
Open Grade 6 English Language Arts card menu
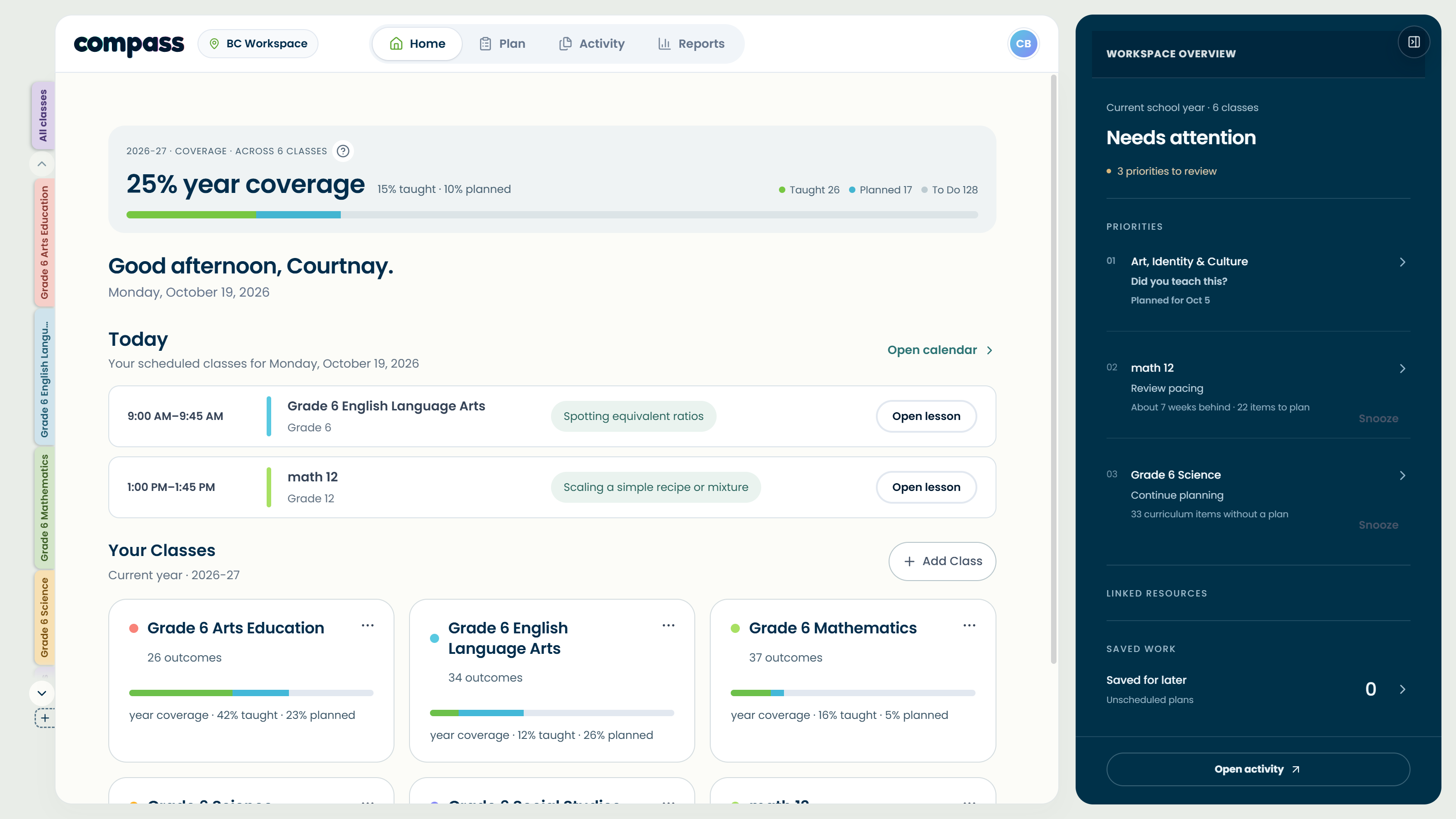pyautogui.click(x=668, y=625)
